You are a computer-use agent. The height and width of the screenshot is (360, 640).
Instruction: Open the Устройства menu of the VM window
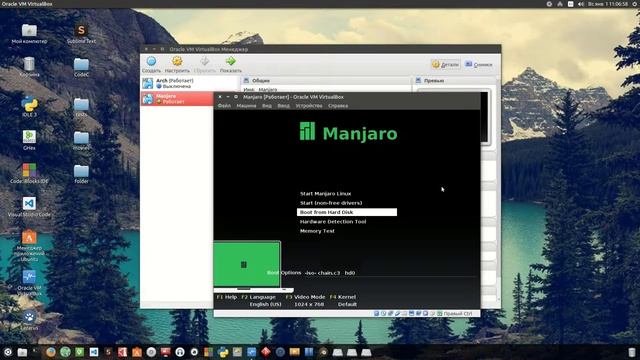click(x=309, y=106)
